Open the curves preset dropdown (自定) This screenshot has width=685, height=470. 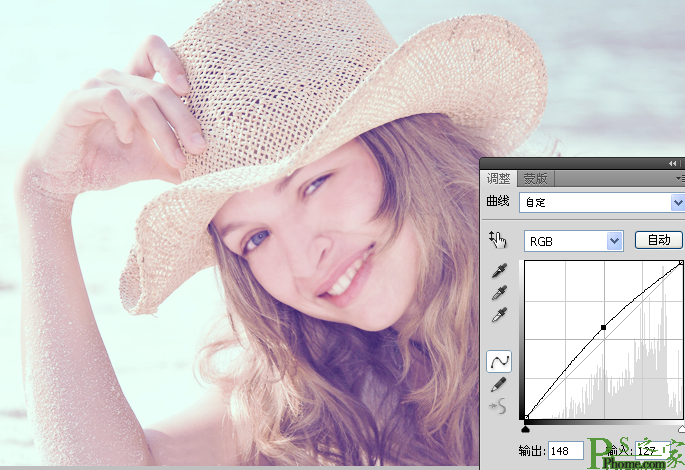click(x=600, y=202)
